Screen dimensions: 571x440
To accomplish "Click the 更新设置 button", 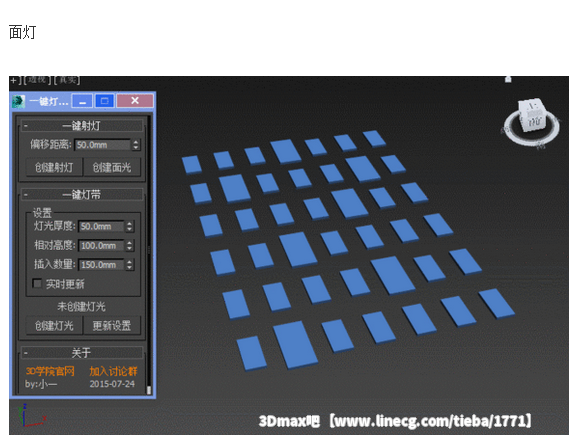I will pyautogui.click(x=112, y=325).
